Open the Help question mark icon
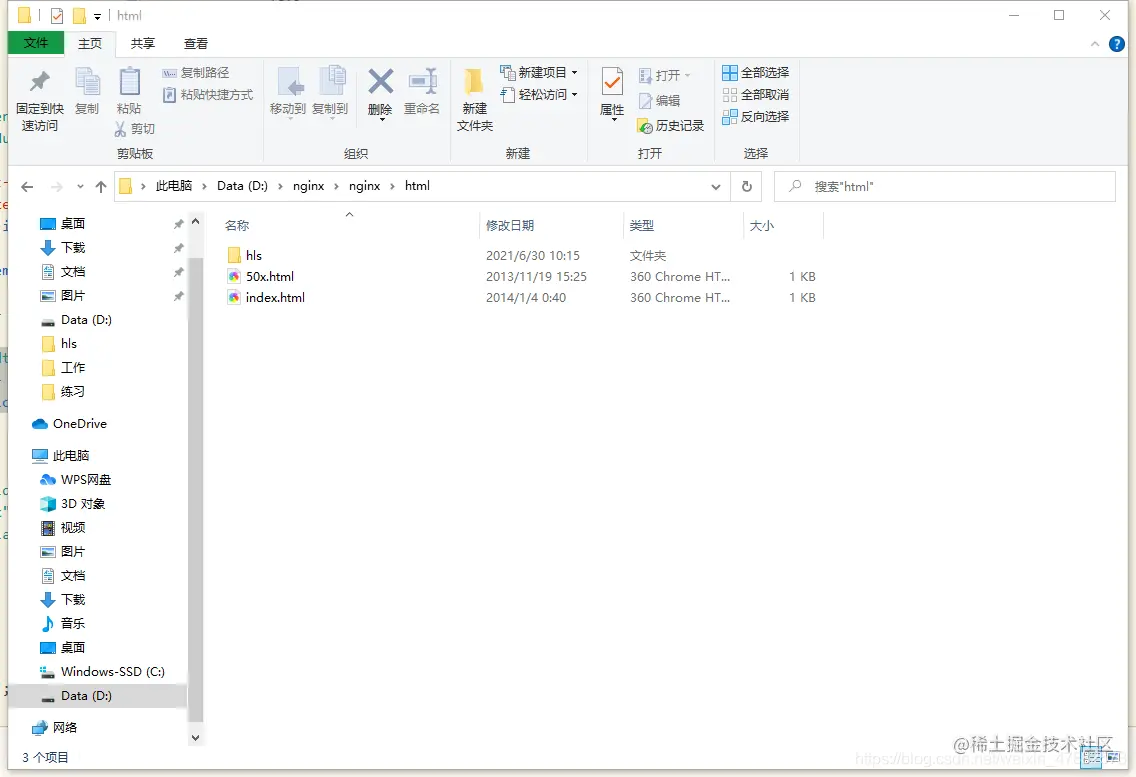Image resolution: width=1136 pixels, height=777 pixels. (x=1117, y=44)
